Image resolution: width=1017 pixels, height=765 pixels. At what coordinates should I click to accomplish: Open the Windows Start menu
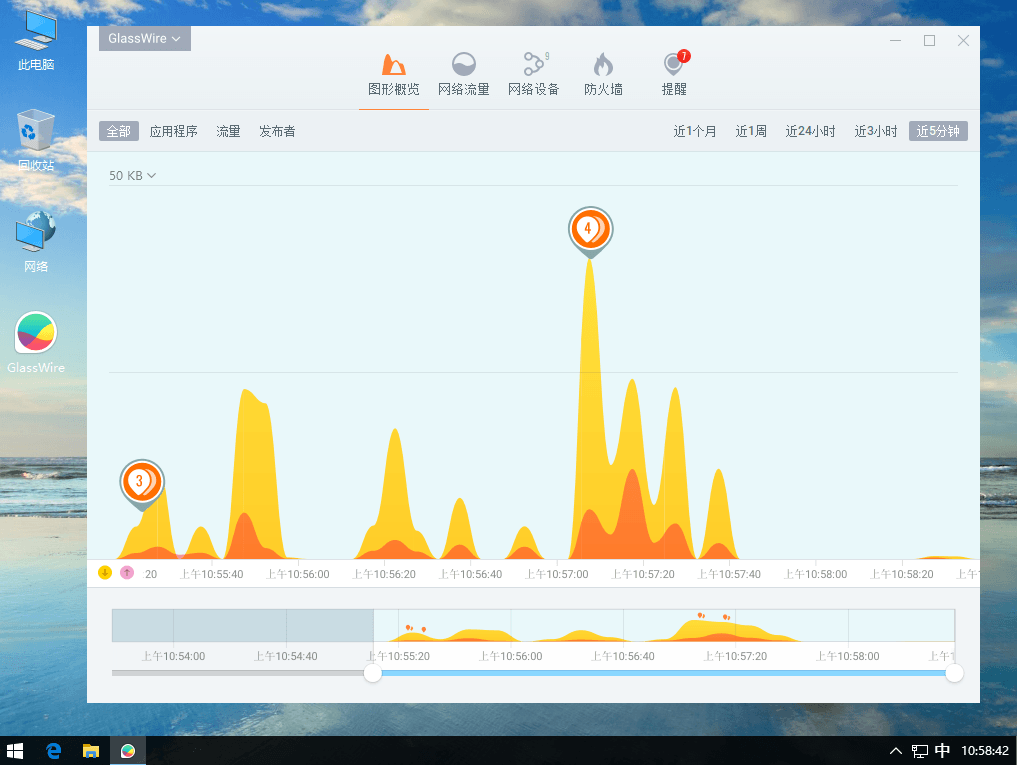pyautogui.click(x=15, y=751)
